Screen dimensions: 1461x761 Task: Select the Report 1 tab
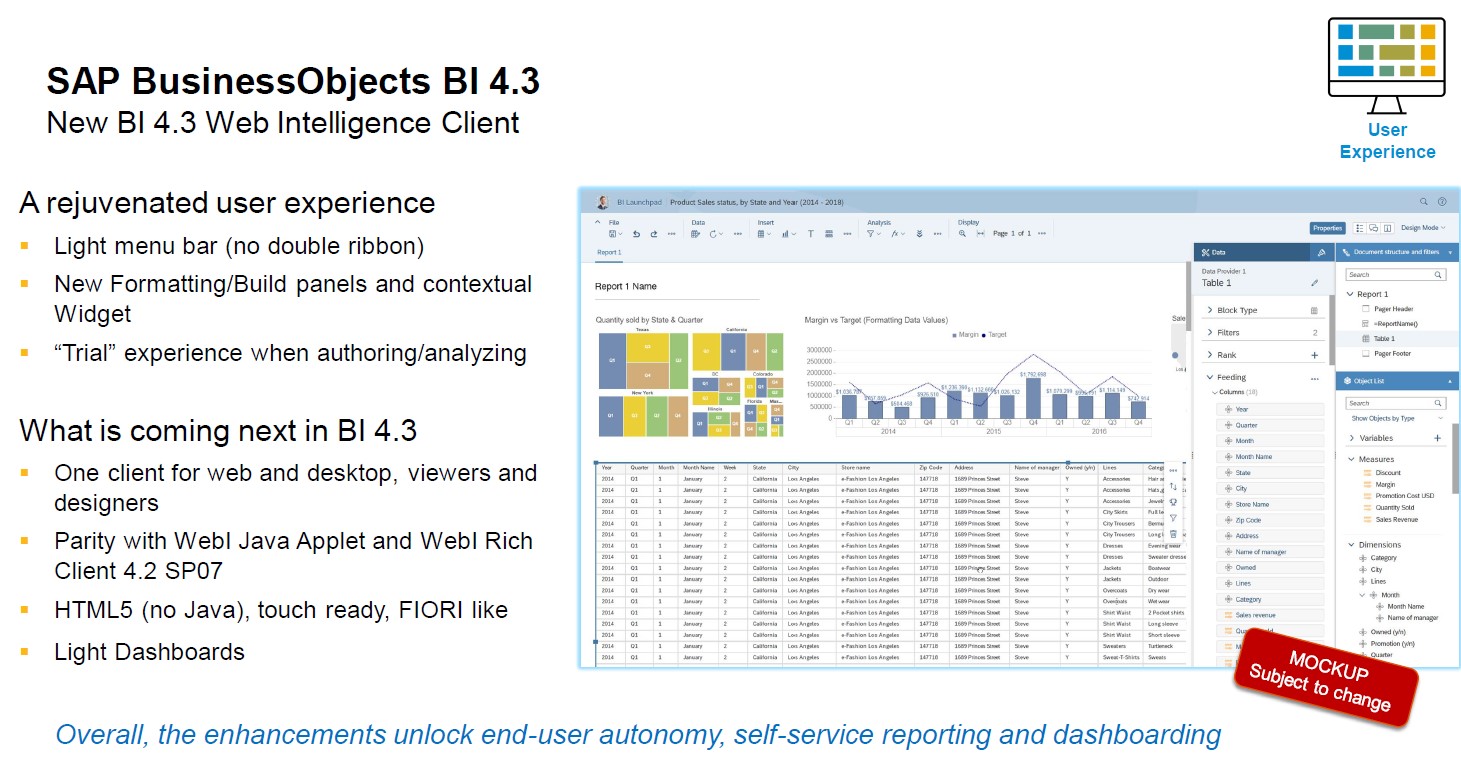(x=609, y=253)
